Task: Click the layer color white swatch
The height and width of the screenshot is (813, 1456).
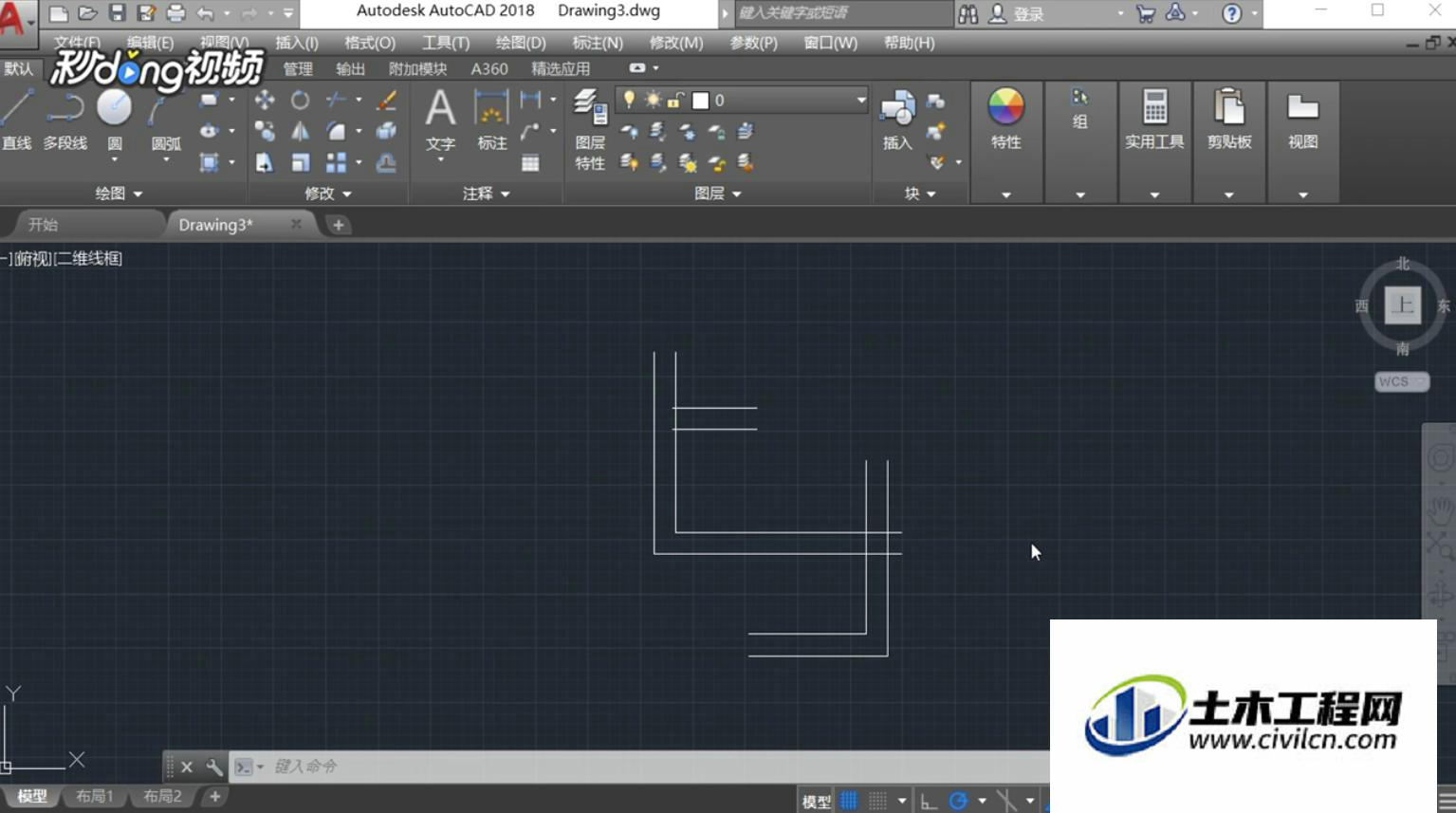Action: [x=700, y=100]
